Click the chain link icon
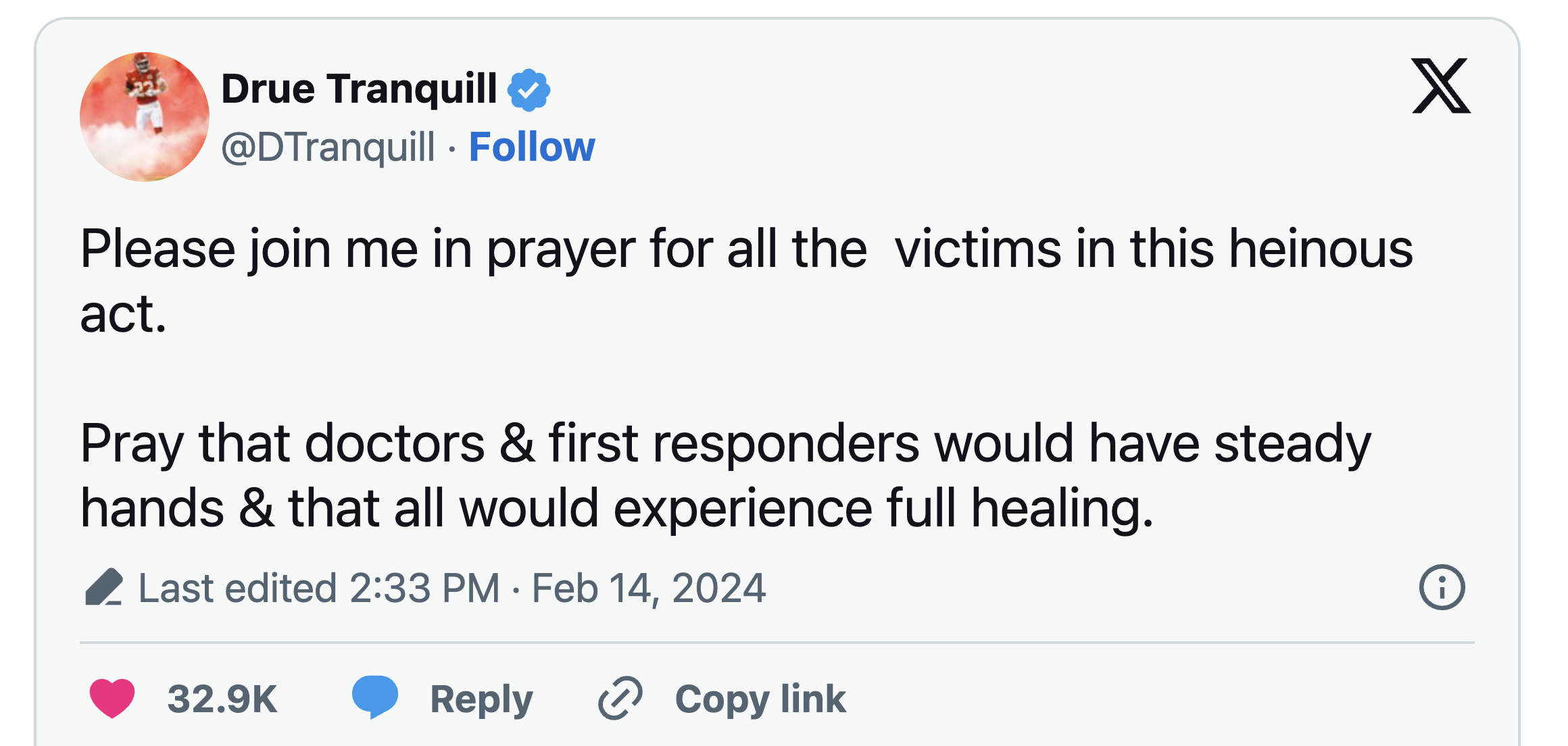Image resolution: width=1568 pixels, height=746 pixels. pos(620,698)
